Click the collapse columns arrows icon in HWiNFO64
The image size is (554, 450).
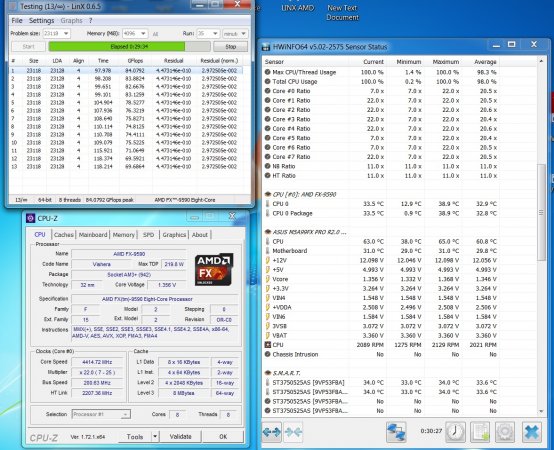pos(293,432)
